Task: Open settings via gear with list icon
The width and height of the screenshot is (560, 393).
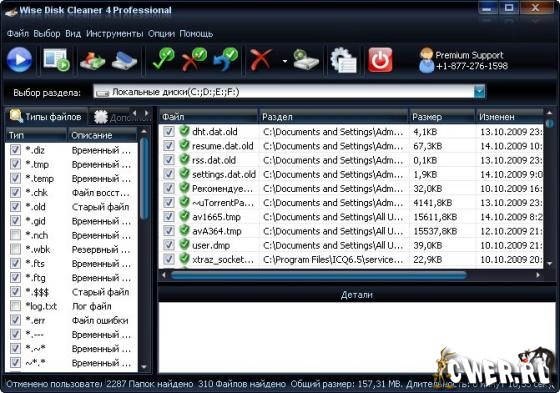Action: [343, 60]
